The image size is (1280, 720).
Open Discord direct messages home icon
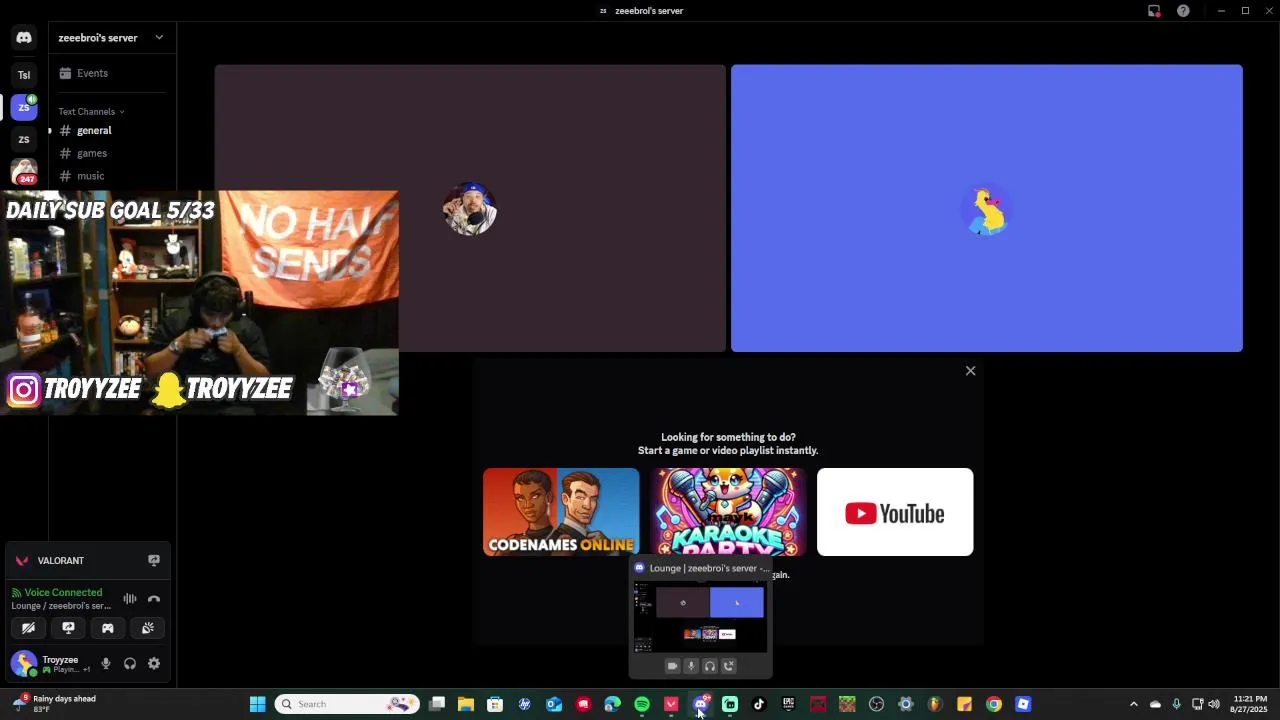[x=24, y=38]
